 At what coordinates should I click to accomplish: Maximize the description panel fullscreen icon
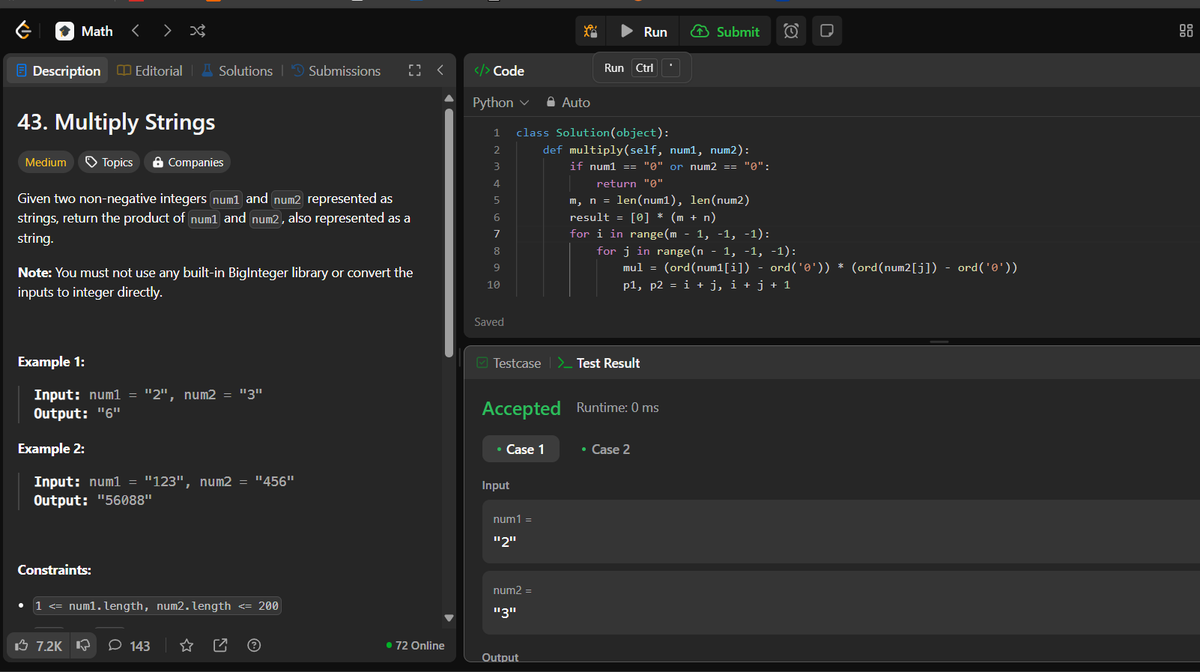tap(415, 71)
